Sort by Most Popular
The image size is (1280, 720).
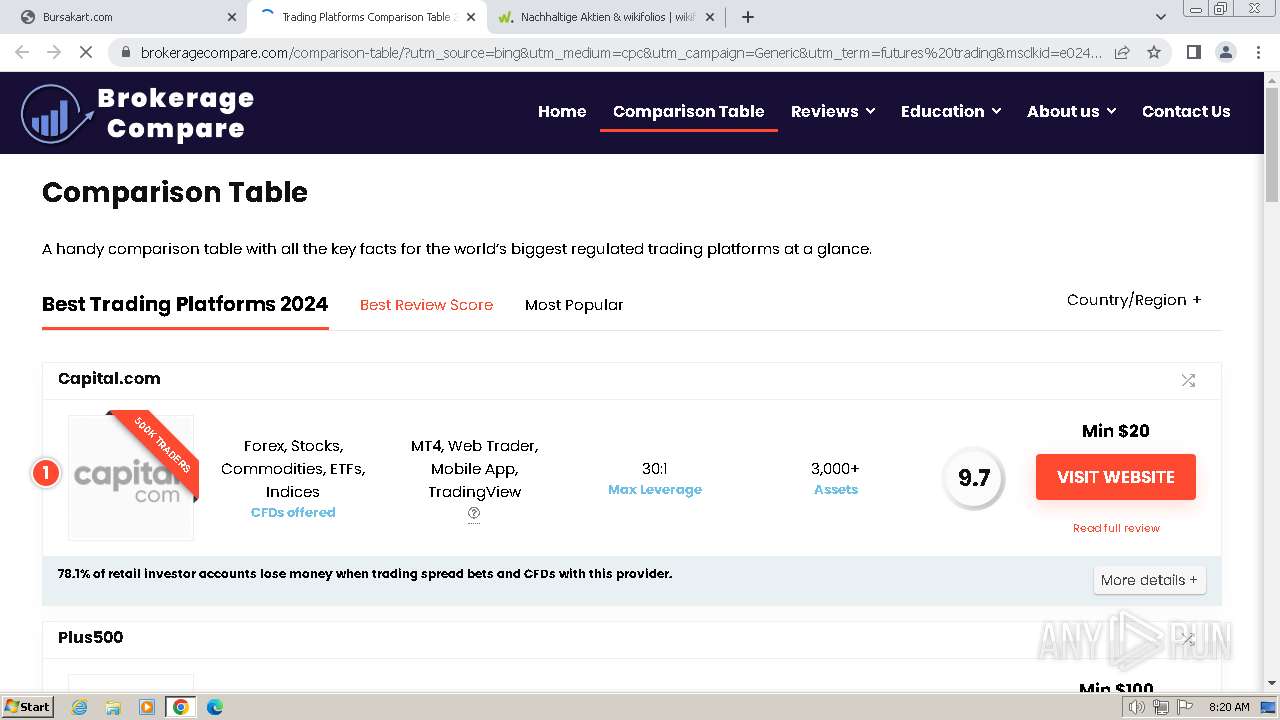(574, 305)
